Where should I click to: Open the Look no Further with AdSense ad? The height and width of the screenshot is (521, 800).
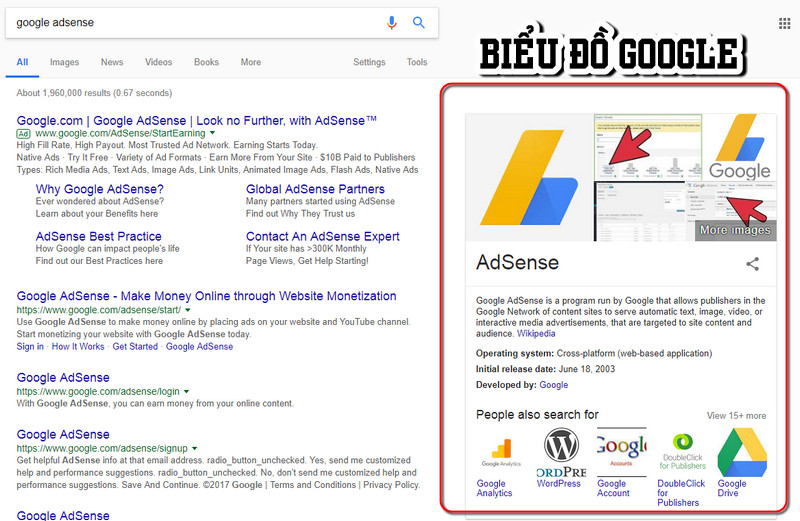pyautogui.click(x=196, y=121)
